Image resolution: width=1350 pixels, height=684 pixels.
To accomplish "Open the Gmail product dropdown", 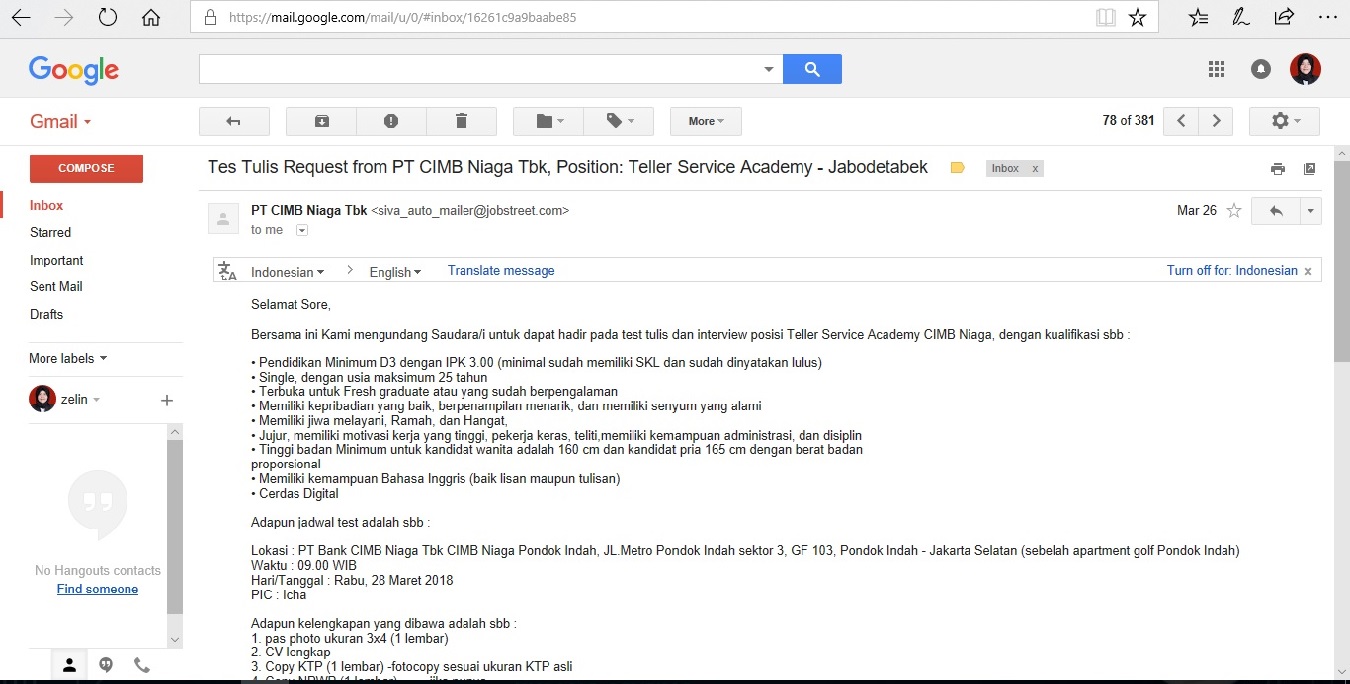I will click(61, 121).
